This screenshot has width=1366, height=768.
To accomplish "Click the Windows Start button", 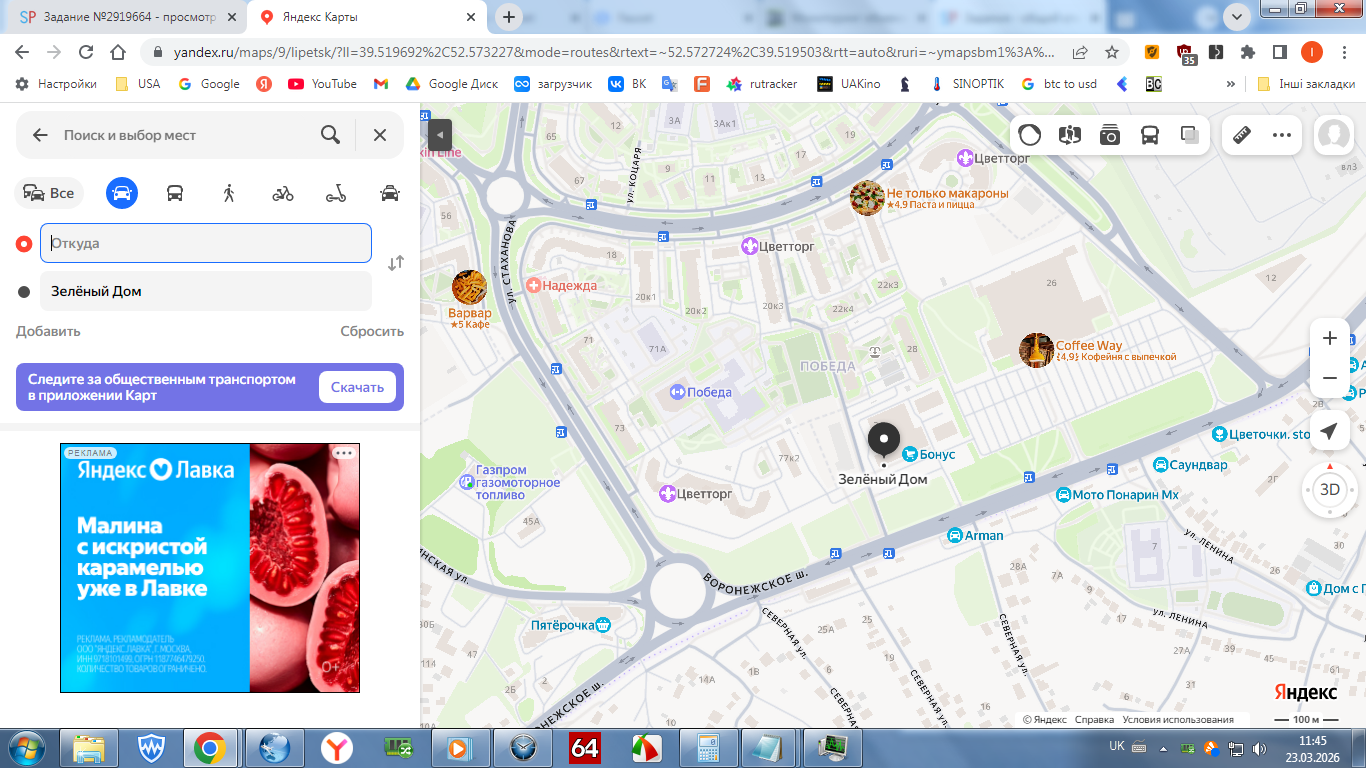I will [x=27, y=747].
